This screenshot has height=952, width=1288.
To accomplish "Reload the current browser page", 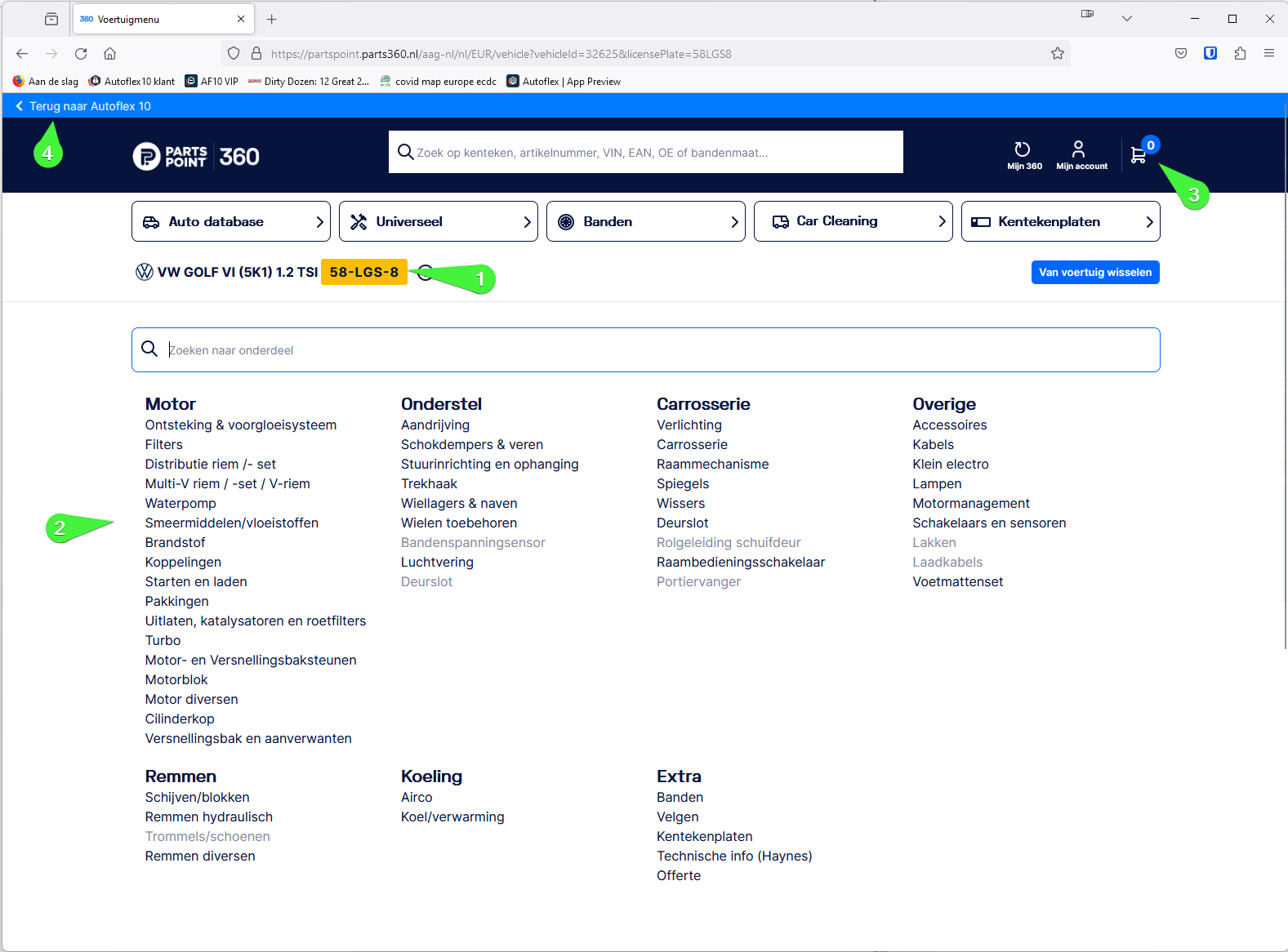I will (x=81, y=54).
